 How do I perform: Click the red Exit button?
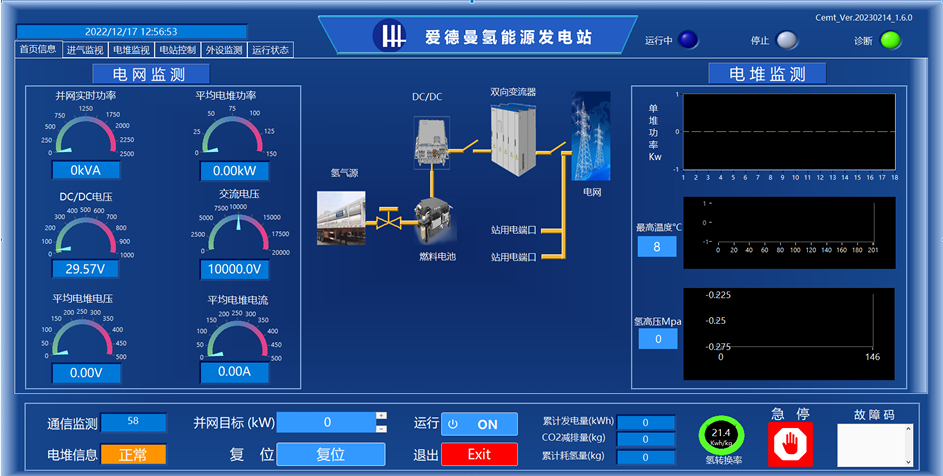[x=479, y=454]
